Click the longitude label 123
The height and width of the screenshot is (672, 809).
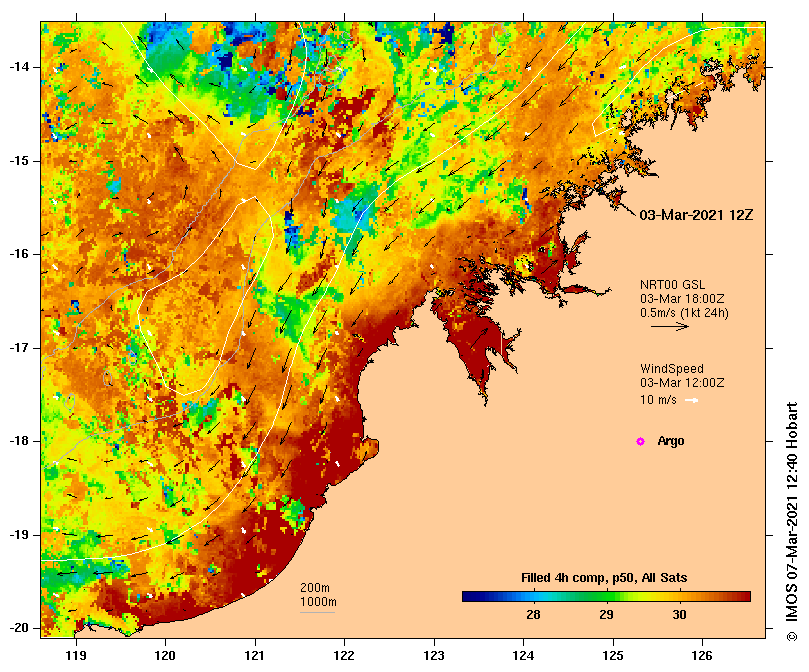pos(434,656)
